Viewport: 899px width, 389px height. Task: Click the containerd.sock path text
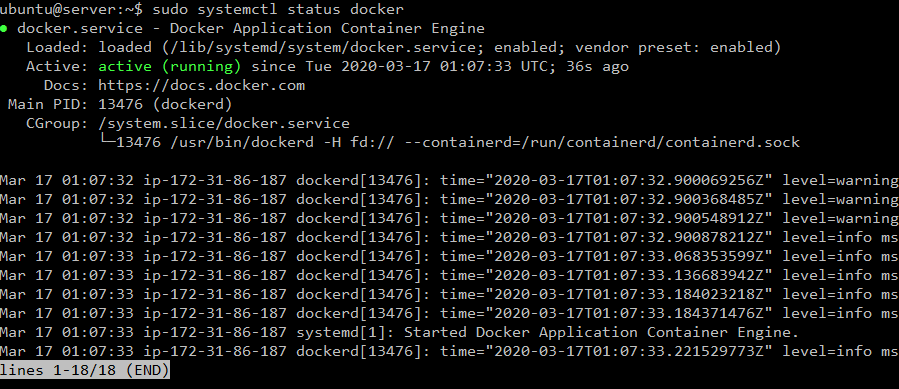pyautogui.click(x=733, y=142)
